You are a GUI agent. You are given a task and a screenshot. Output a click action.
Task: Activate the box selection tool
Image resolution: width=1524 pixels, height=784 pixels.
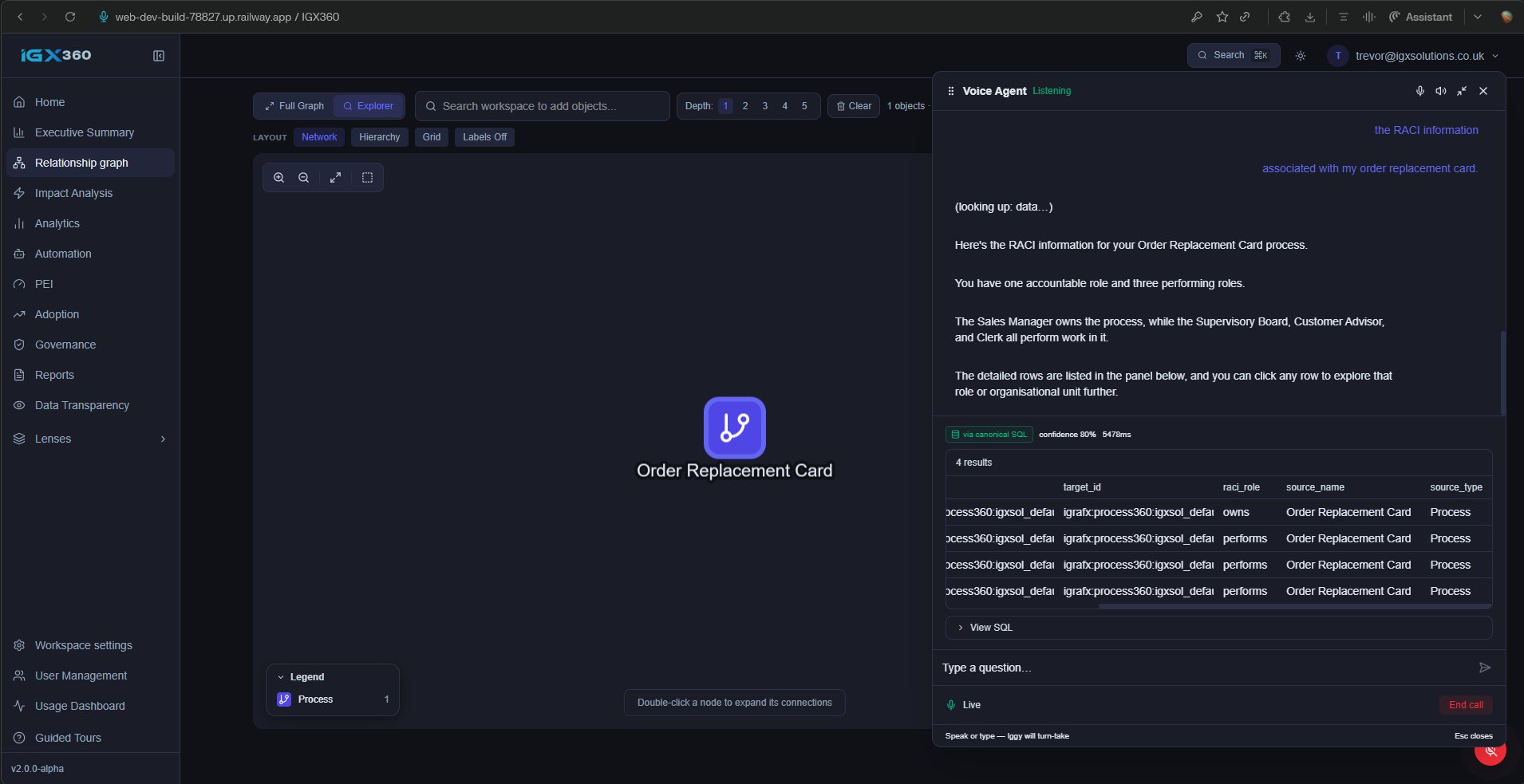click(x=368, y=178)
